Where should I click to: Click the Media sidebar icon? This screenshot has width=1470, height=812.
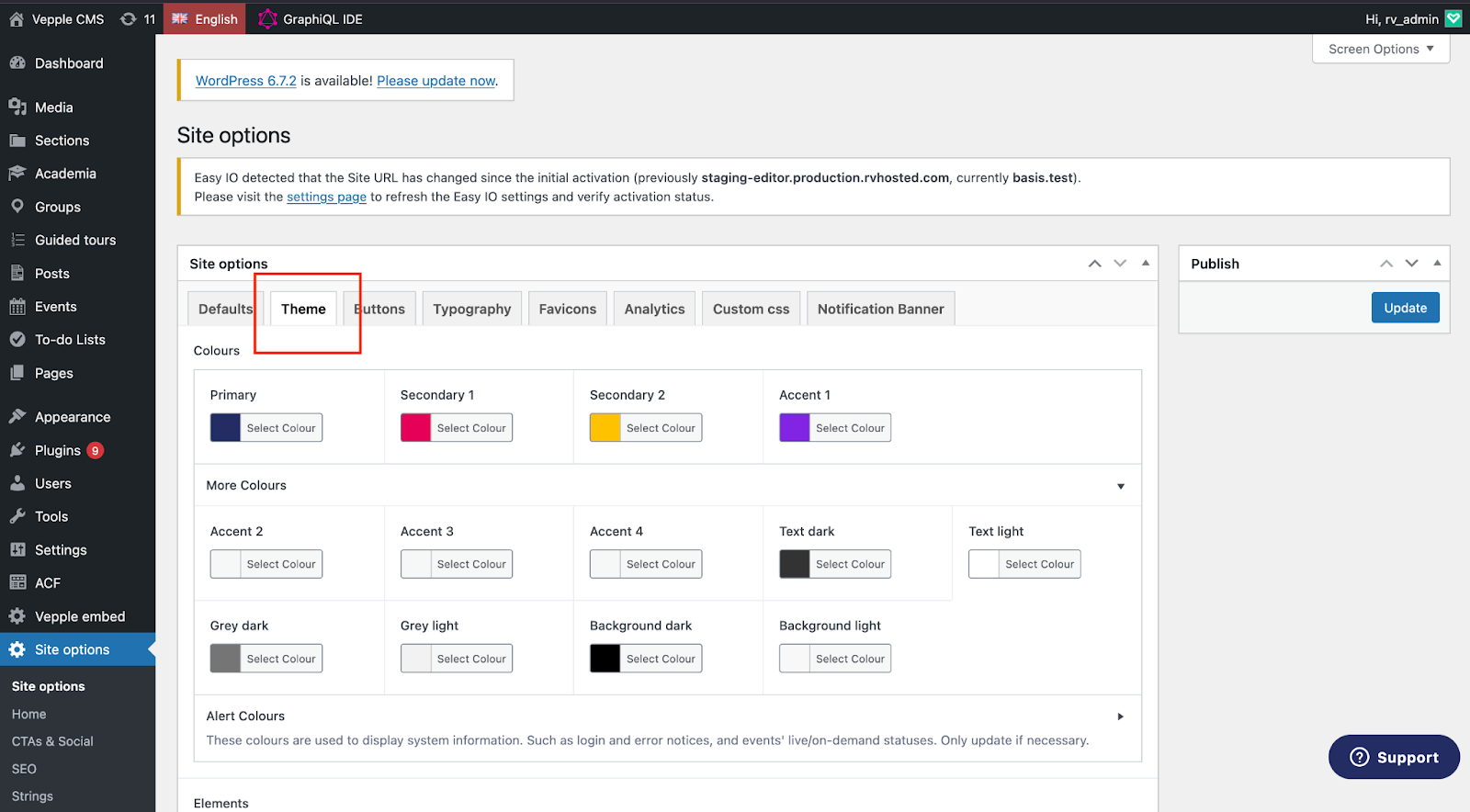(x=17, y=107)
